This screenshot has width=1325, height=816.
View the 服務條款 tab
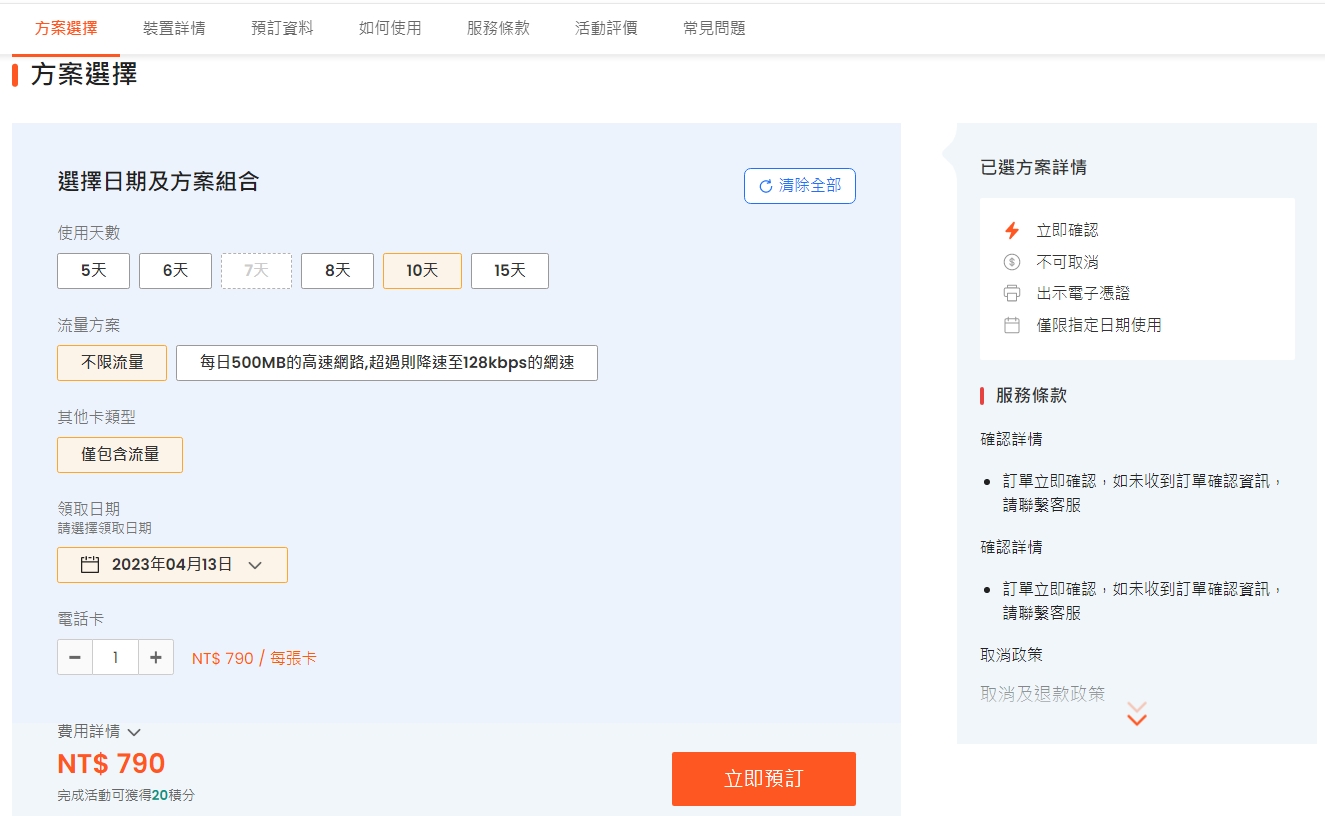point(498,28)
